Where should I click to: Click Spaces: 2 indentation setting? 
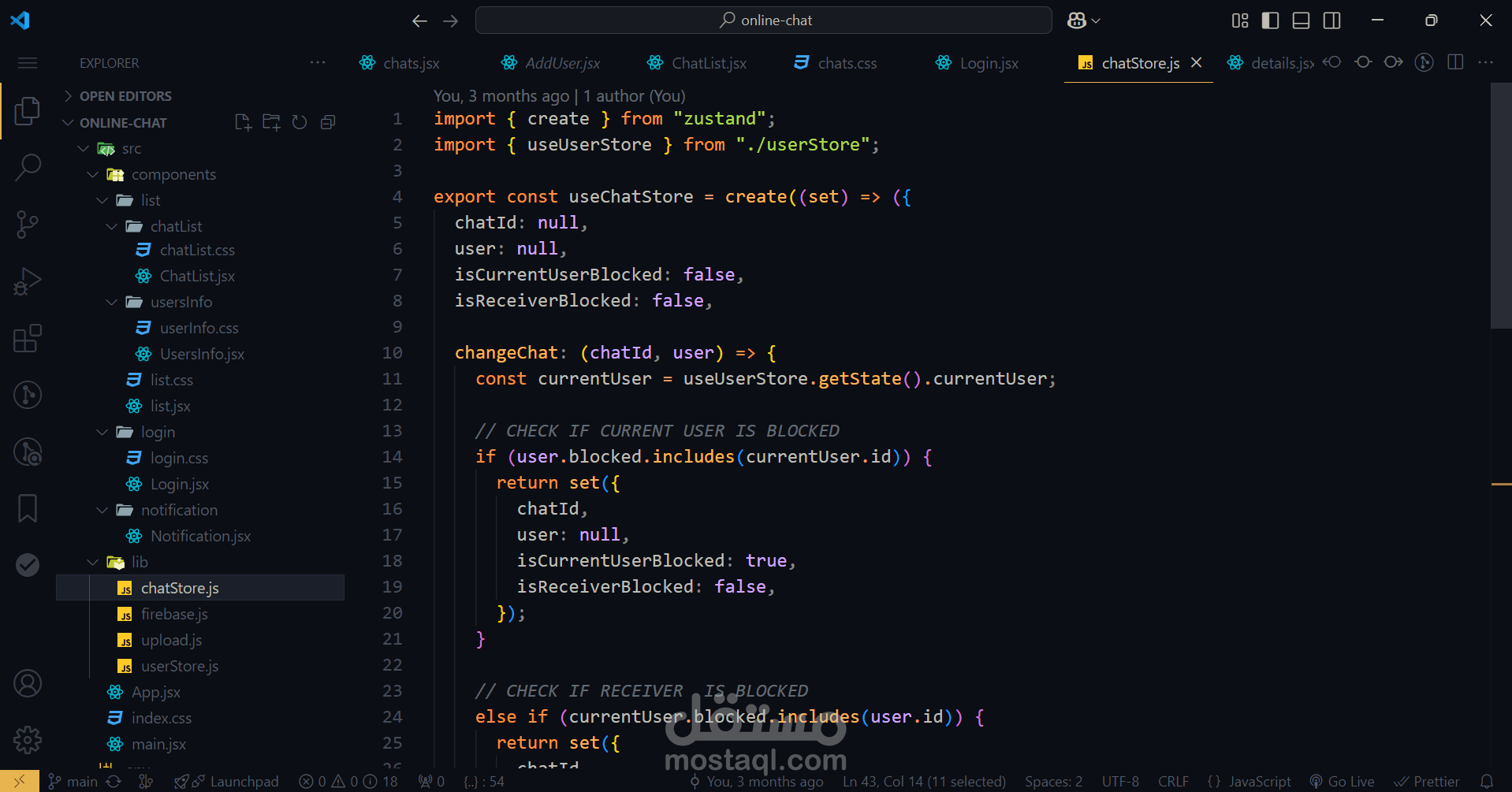coord(1053,781)
